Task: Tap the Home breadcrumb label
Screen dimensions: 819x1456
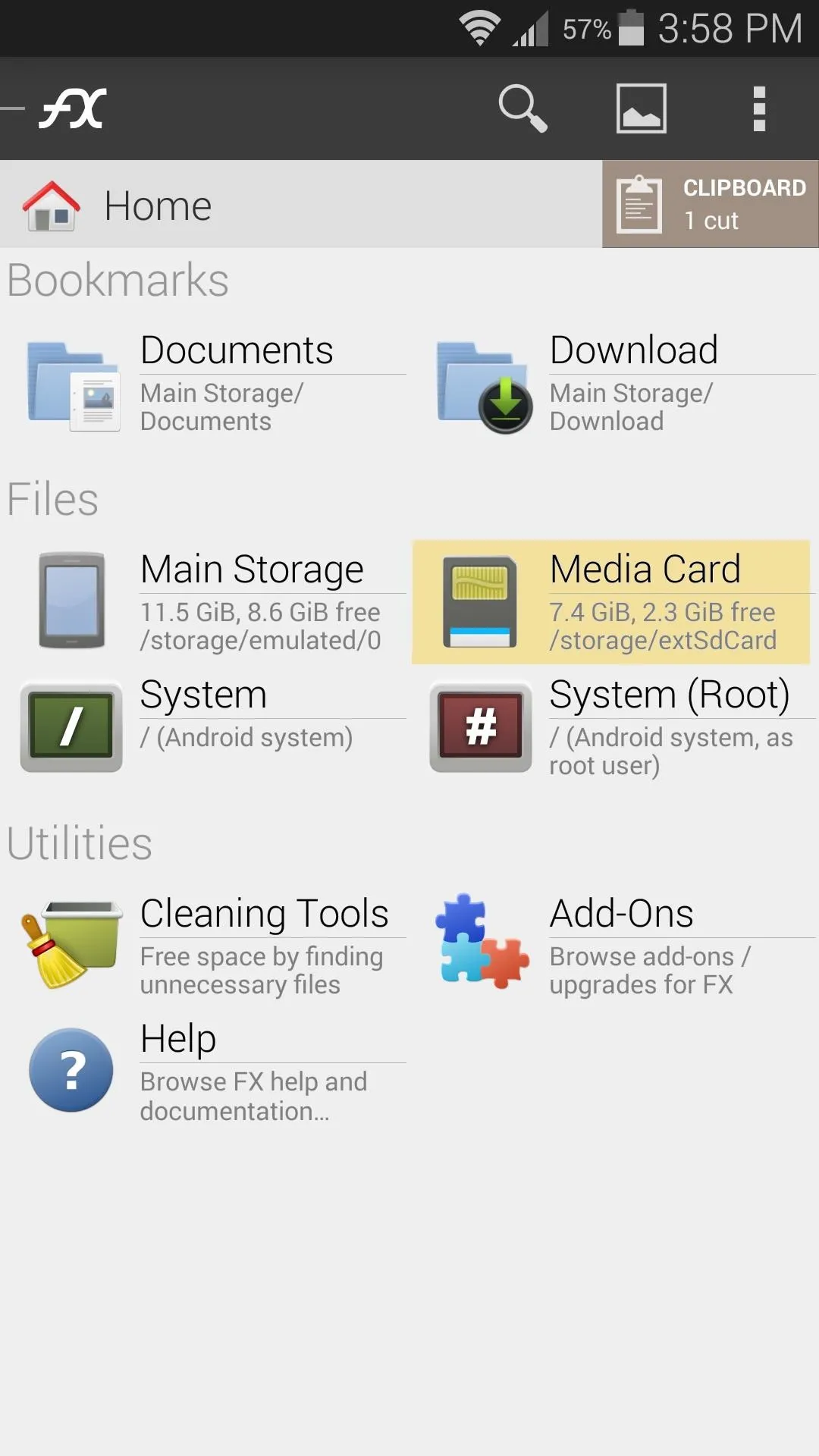Action: [x=158, y=206]
